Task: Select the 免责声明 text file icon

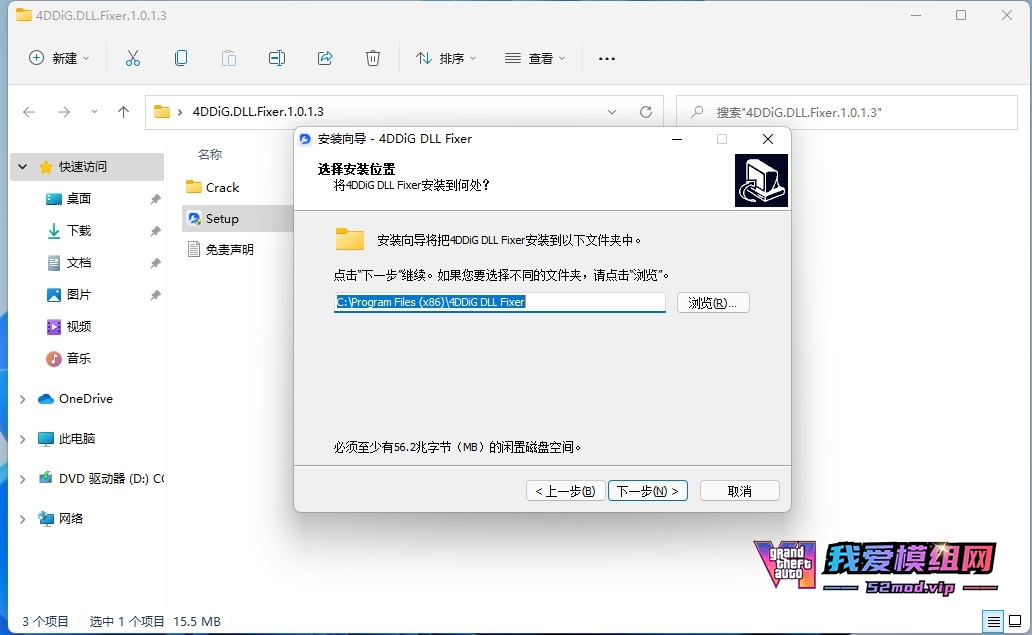Action: click(194, 249)
